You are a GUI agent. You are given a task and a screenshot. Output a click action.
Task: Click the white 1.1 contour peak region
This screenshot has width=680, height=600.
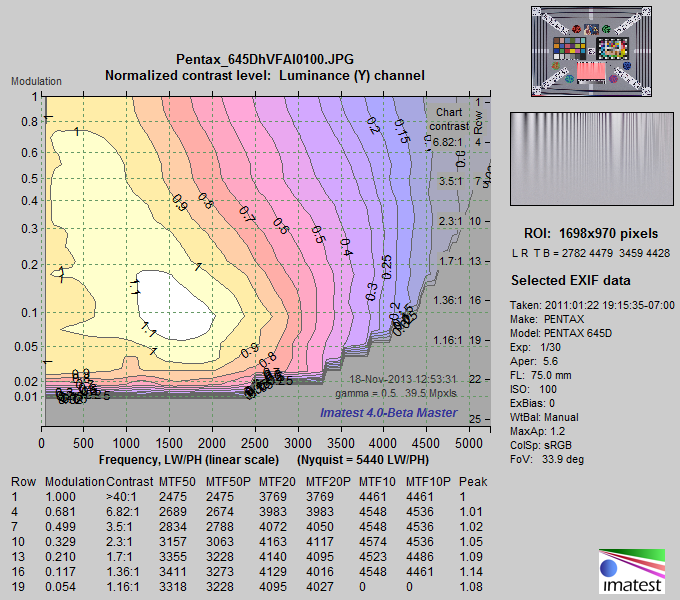(x=177, y=305)
